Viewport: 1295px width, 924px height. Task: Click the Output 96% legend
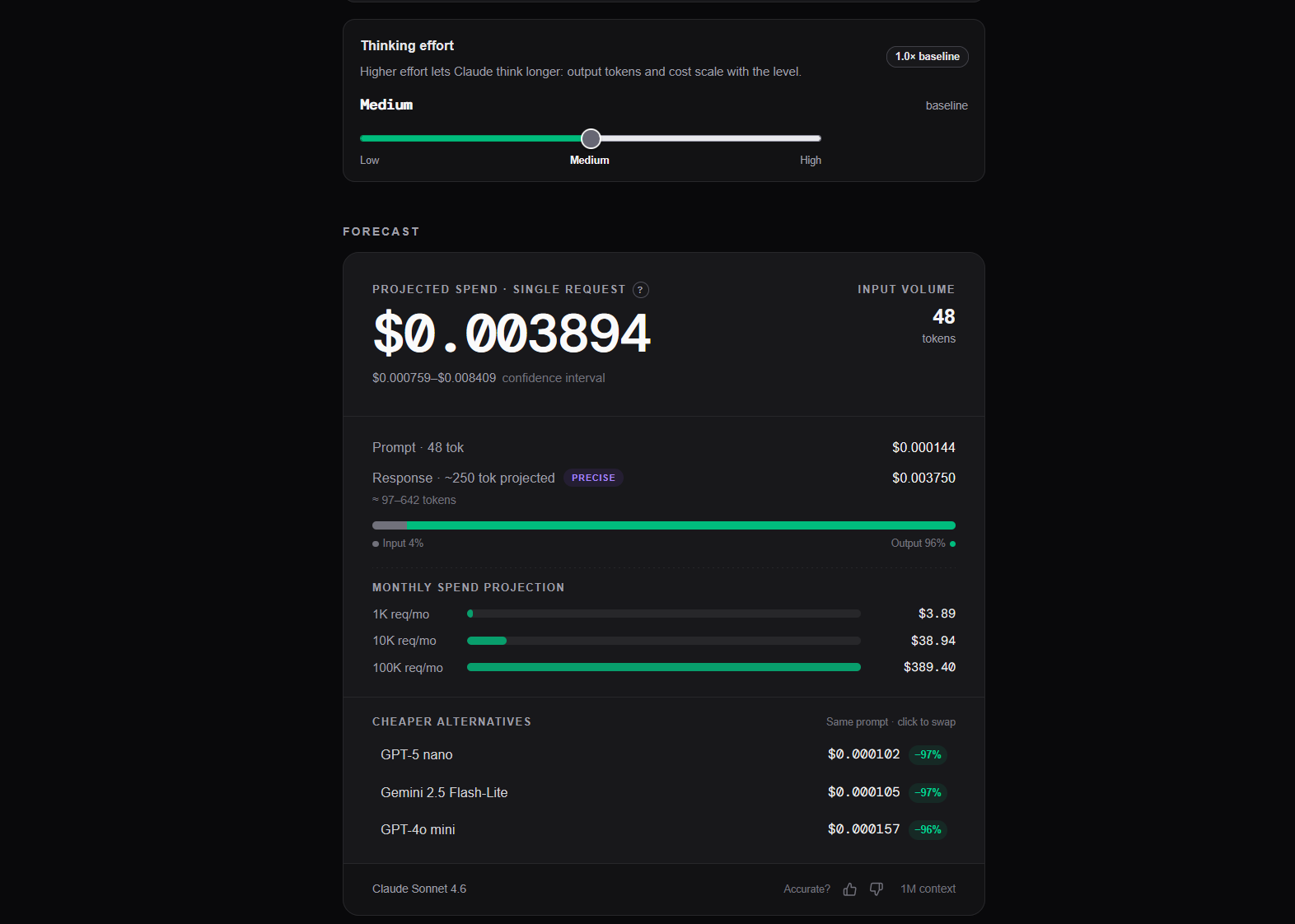click(x=923, y=544)
